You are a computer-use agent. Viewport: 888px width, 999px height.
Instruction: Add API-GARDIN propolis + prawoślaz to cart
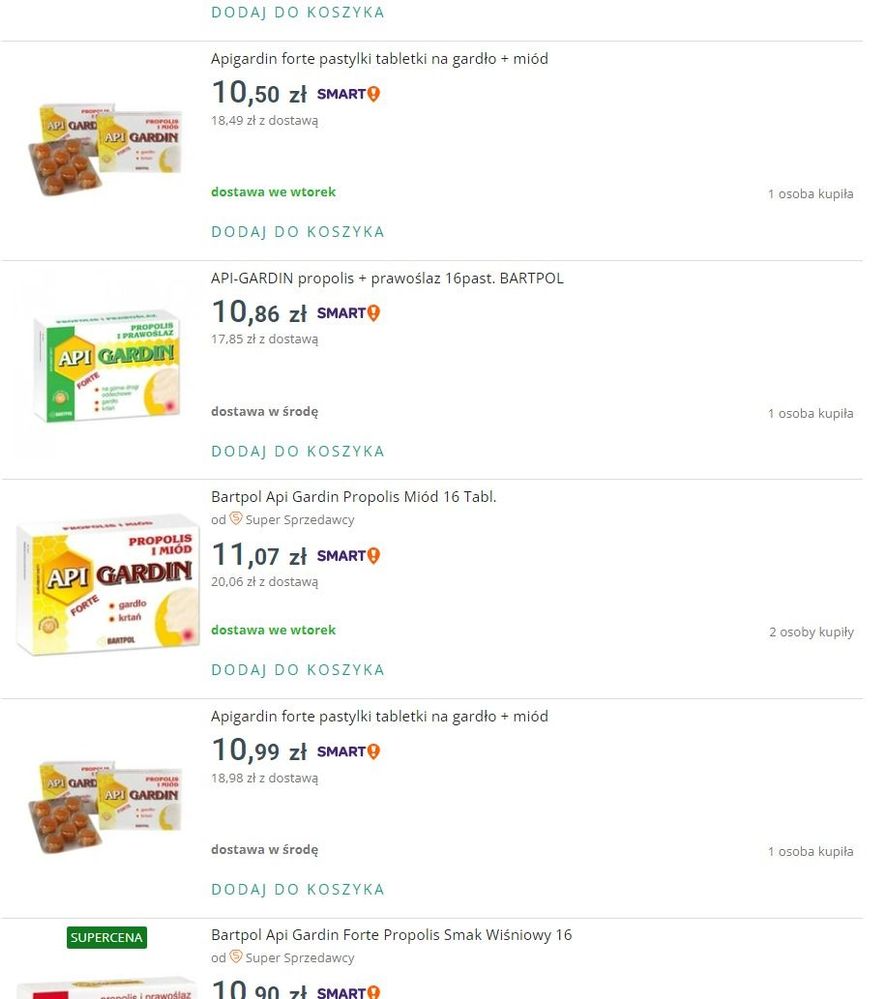click(298, 451)
